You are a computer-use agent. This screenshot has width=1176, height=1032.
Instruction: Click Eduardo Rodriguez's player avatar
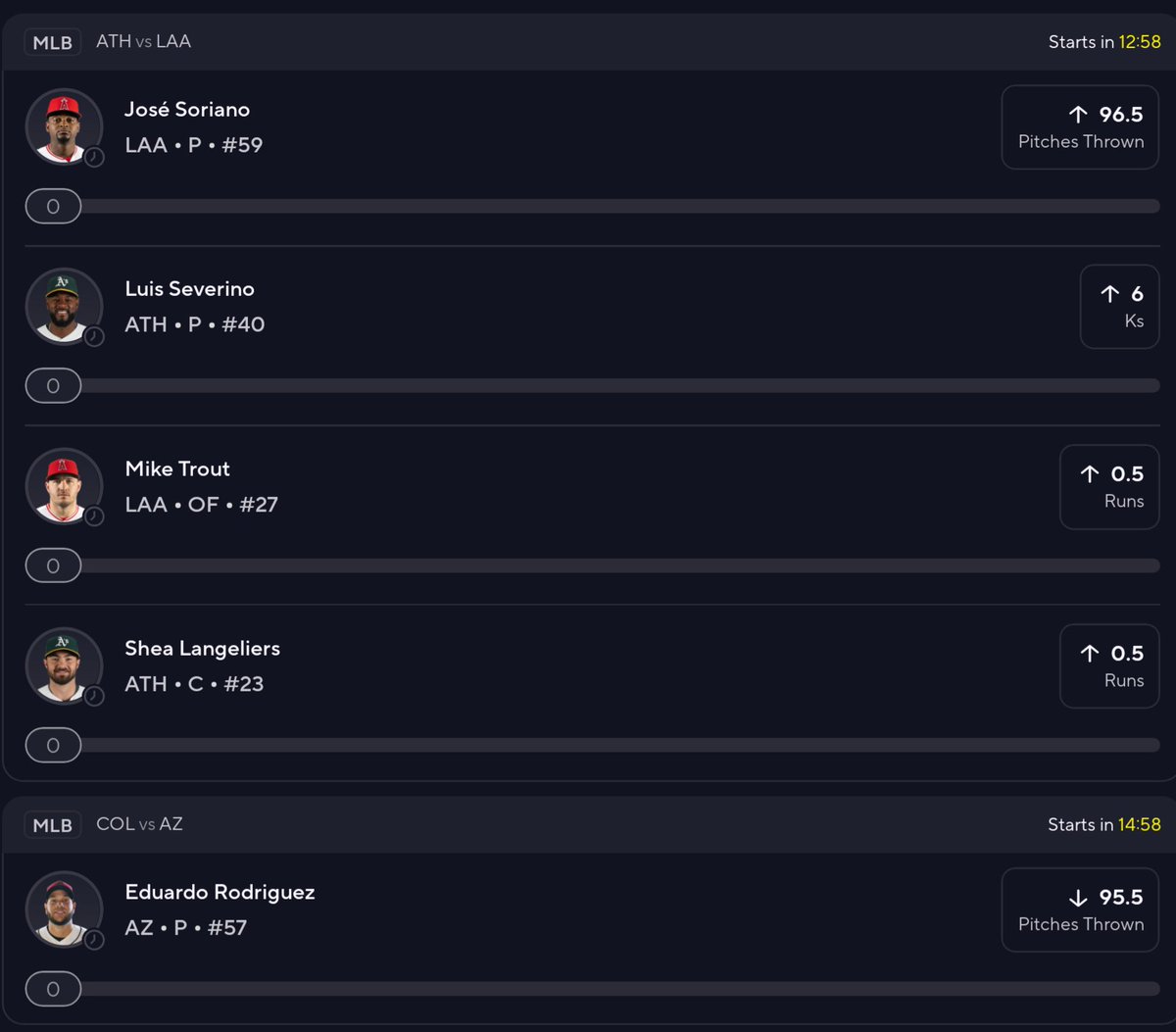click(x=64, y=910)
